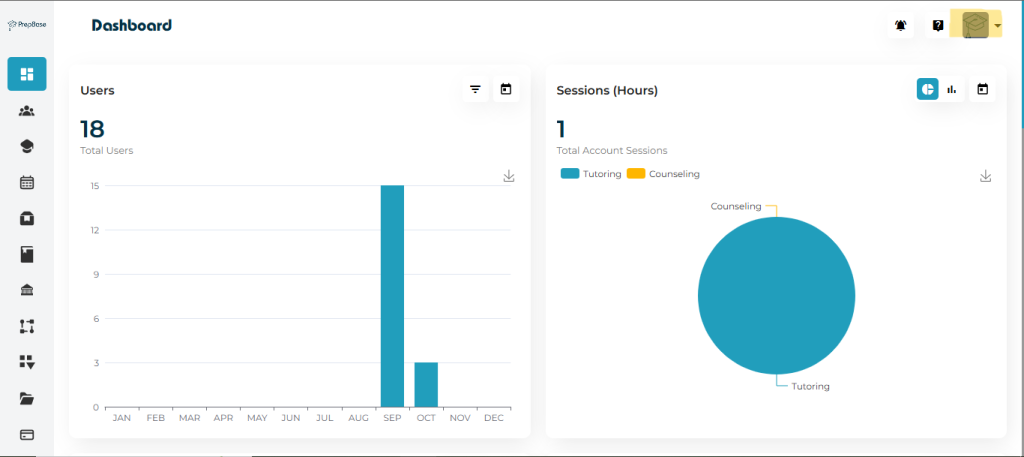Switch Sessions to bar chart view
Viewport: 1024px width, 457px height.
(952, 90)
